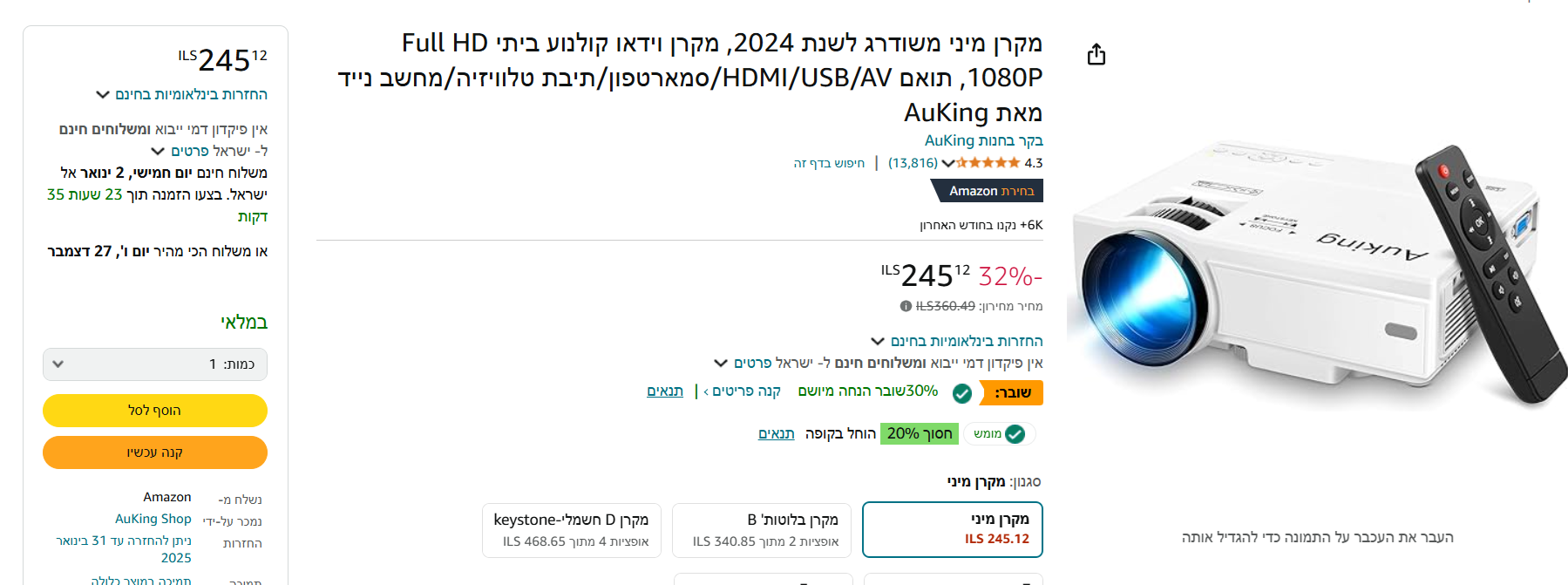Click the share icon beside the product title
Viewport: 1568px width, 585px height.
[x=1096, y=55]
